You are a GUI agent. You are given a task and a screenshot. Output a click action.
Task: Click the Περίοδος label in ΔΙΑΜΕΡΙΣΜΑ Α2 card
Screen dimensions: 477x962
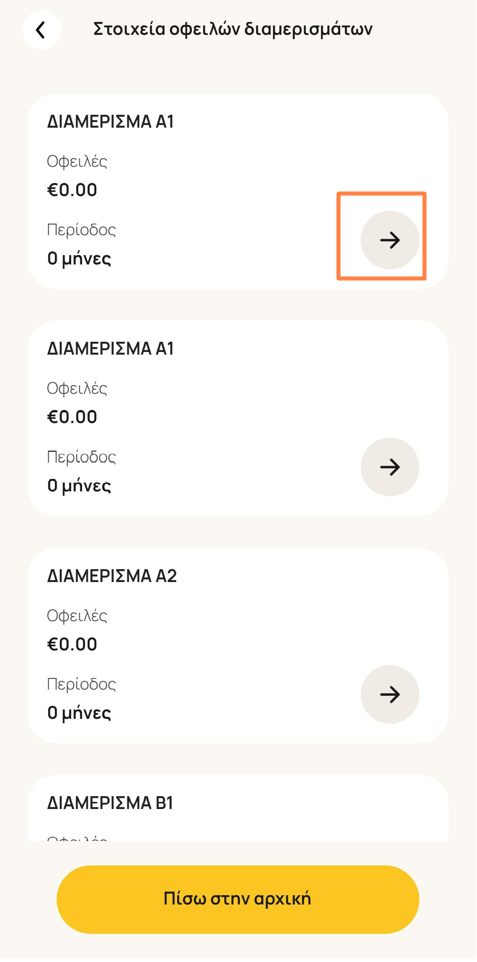82,684
